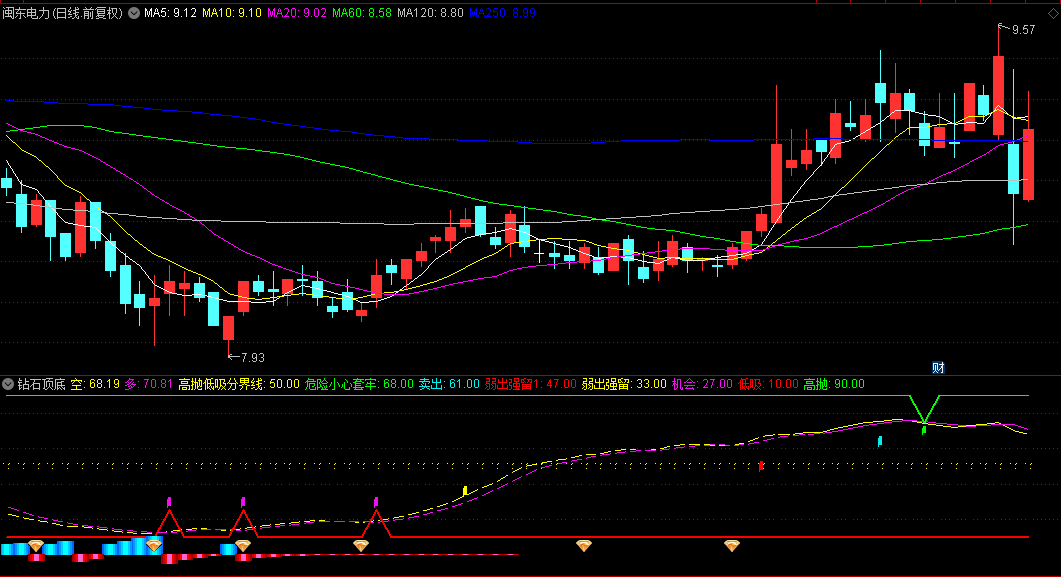This screenshot has width=1061, height=577.
Task: Select the MA60: 8.58 label
Action: [361, 13]
